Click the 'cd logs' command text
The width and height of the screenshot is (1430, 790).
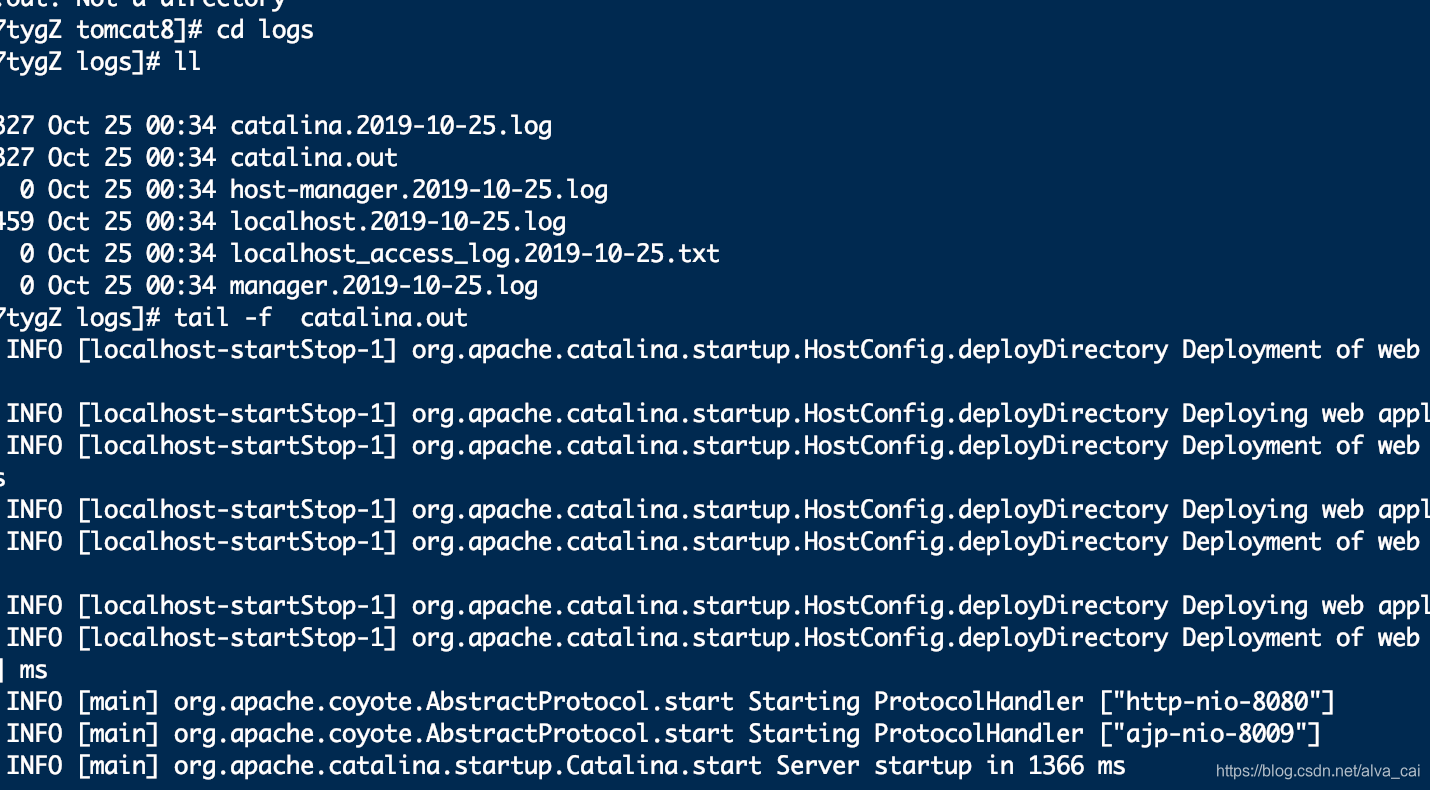pos(265,30)
